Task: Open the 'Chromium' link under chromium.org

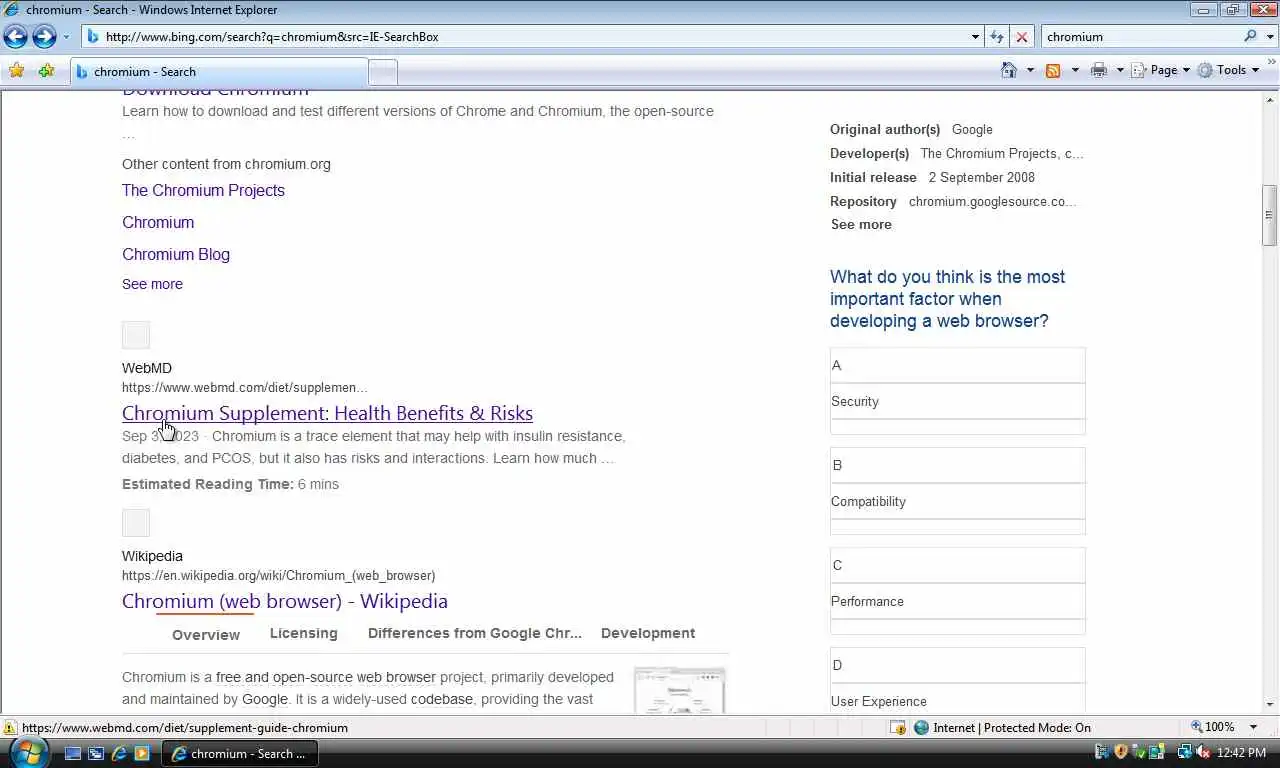Action: pos(158,222)
